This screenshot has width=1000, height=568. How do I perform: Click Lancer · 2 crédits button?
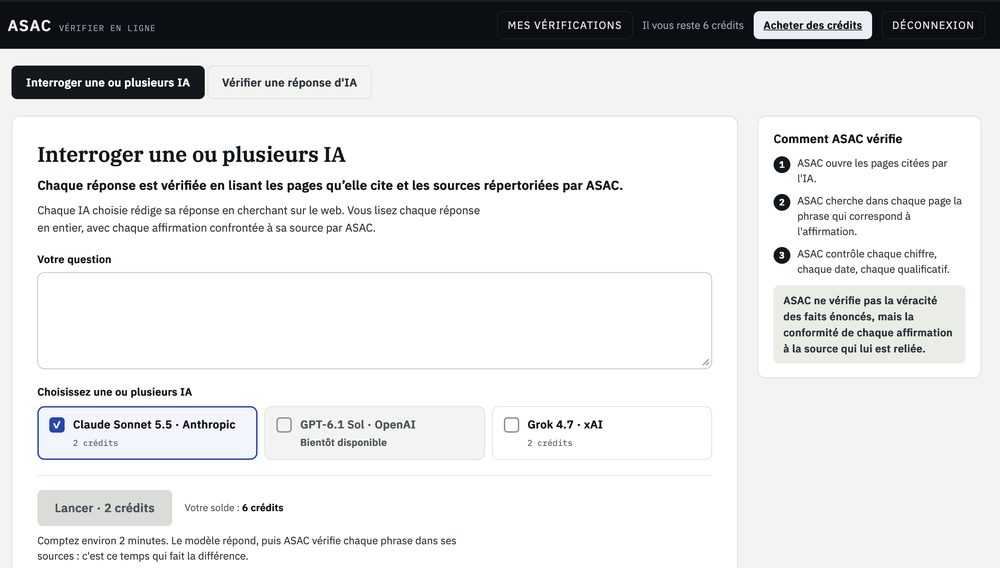[x=105, y=508]
